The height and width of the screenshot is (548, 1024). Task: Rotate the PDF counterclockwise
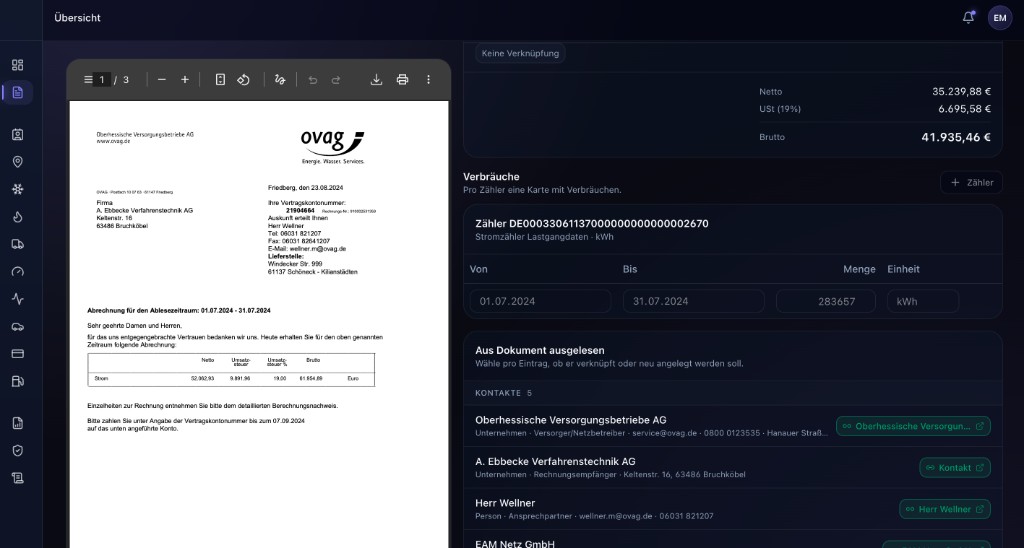pos(244,80)
